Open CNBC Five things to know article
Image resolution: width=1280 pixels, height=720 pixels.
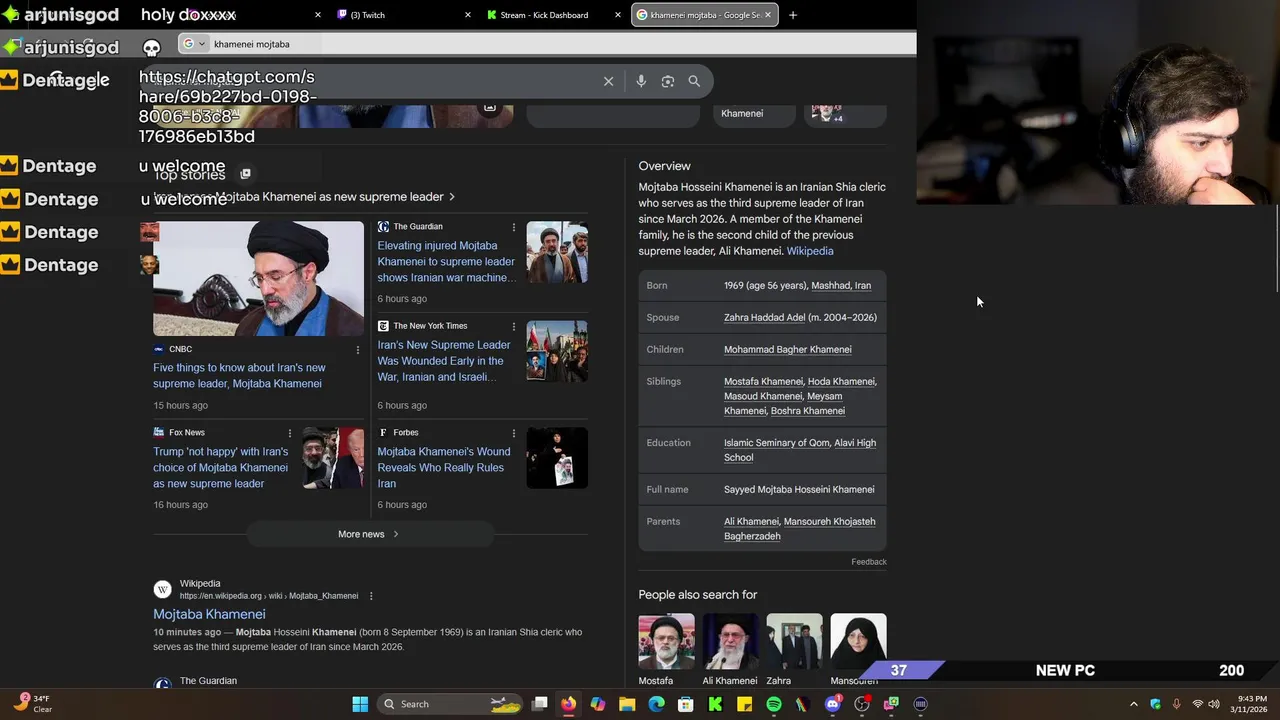pyautogui.click(x=239, y=376)
